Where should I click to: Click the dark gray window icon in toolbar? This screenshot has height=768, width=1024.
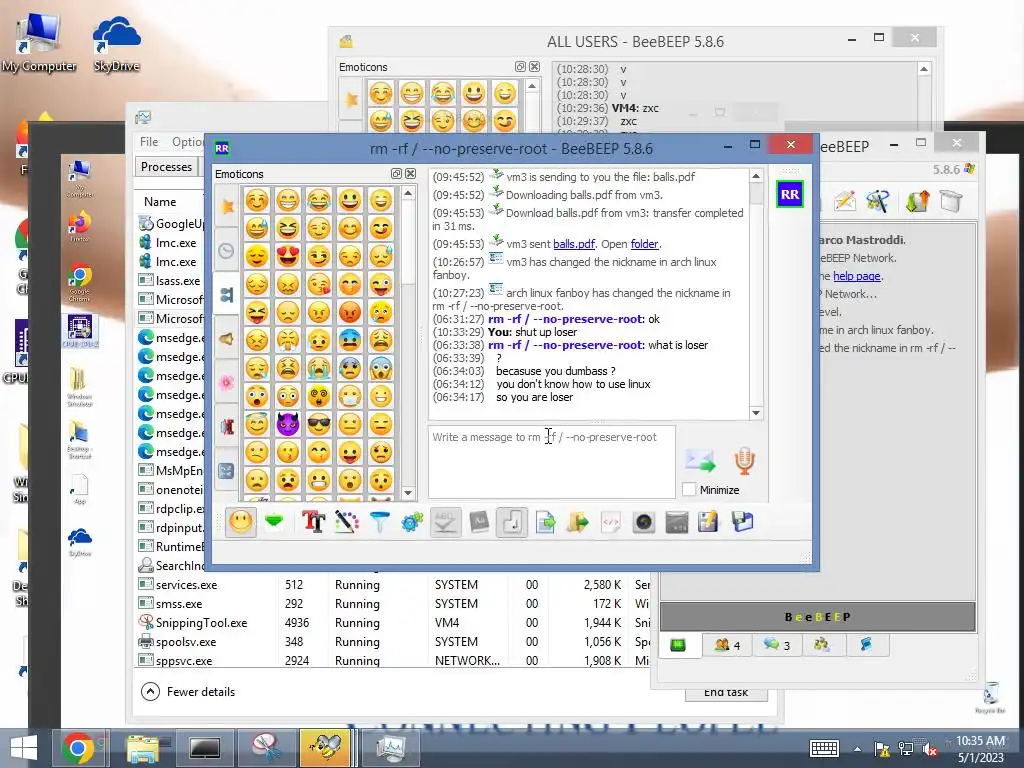click(677, 522)
